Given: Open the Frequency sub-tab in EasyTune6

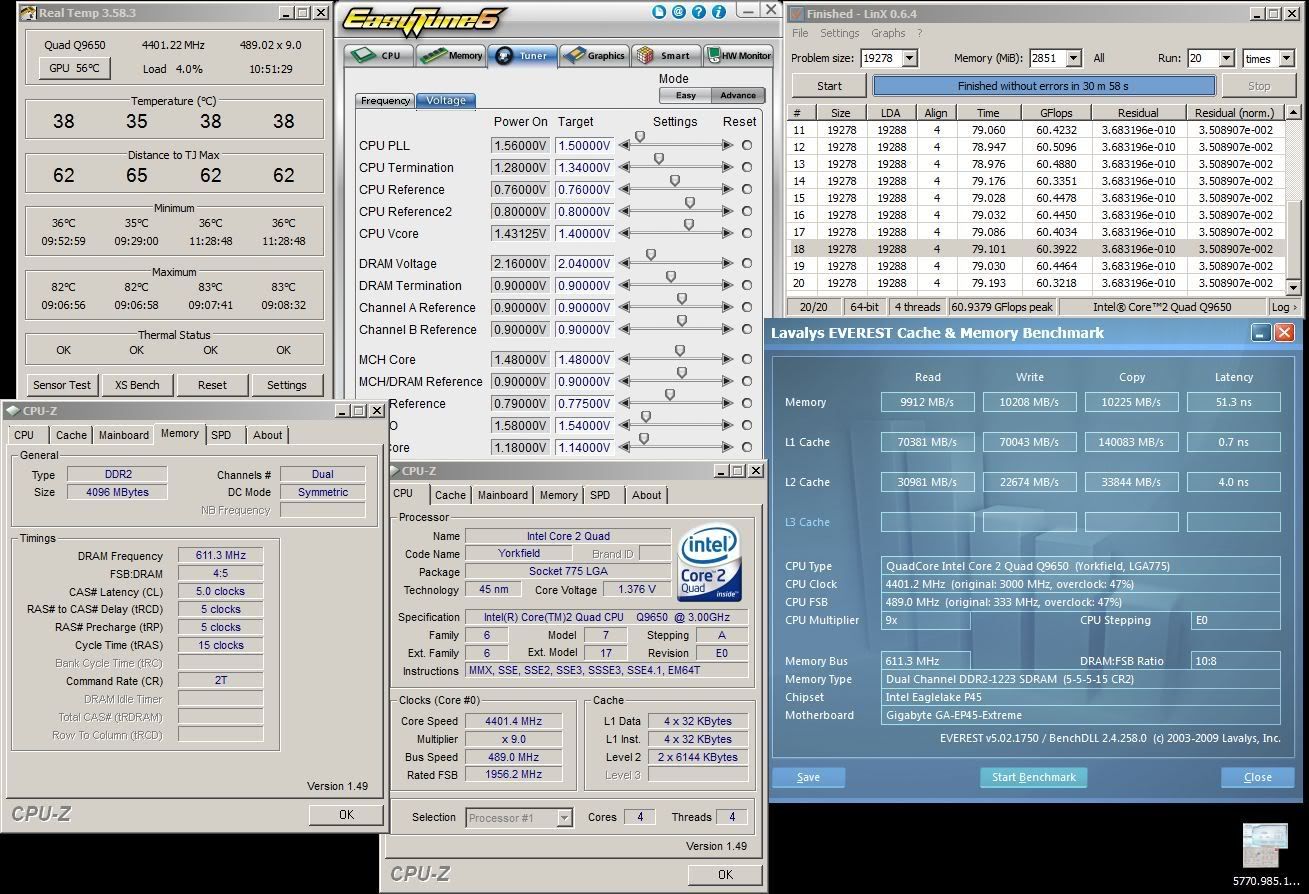Looking at the screenshot, I should [385, 101].
